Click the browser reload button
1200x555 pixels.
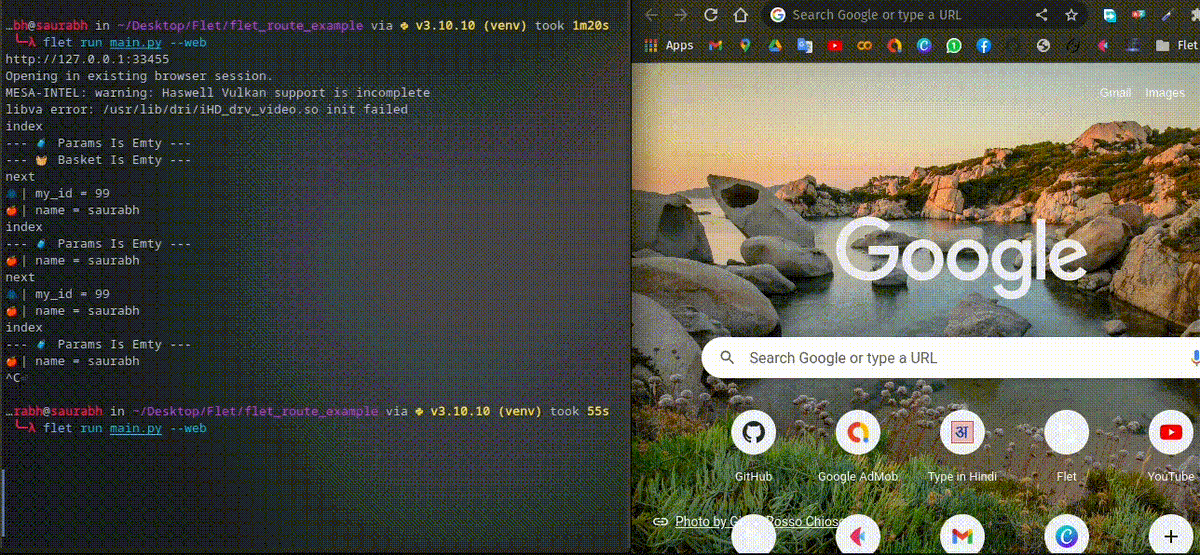pos(711,15)
